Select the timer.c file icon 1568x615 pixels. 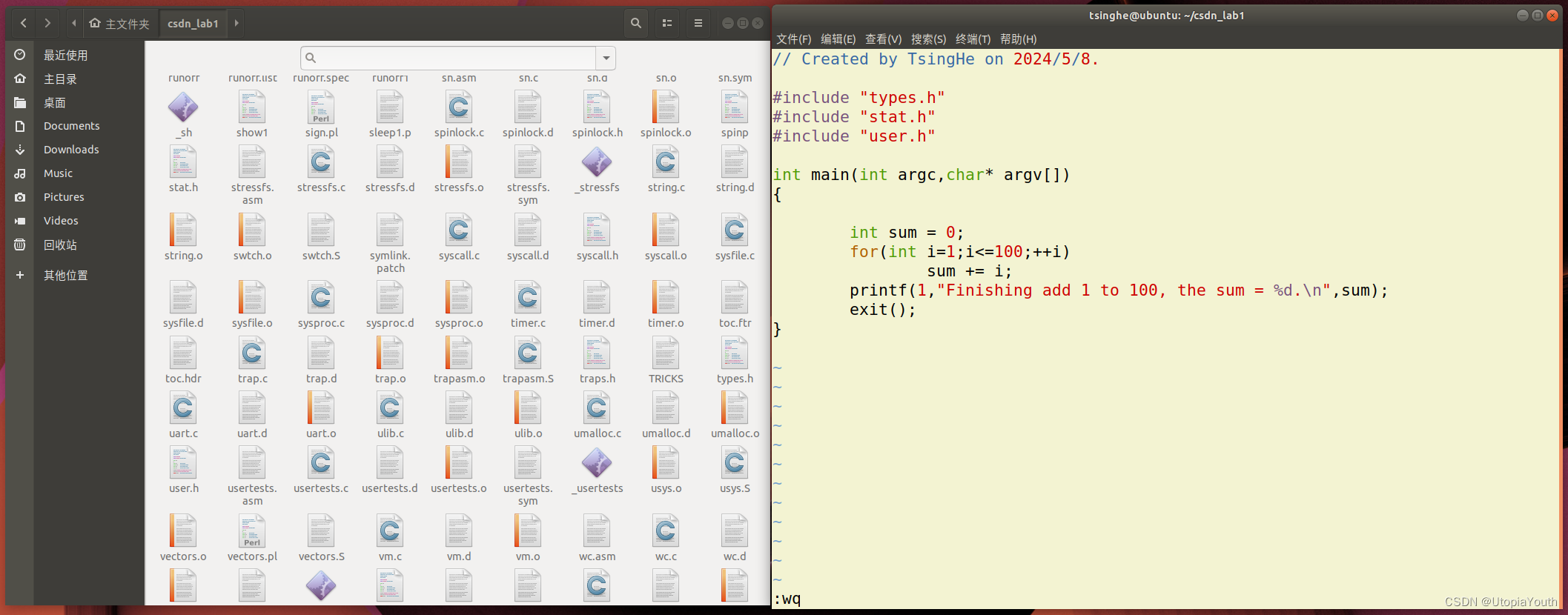(x=528, y=299)
